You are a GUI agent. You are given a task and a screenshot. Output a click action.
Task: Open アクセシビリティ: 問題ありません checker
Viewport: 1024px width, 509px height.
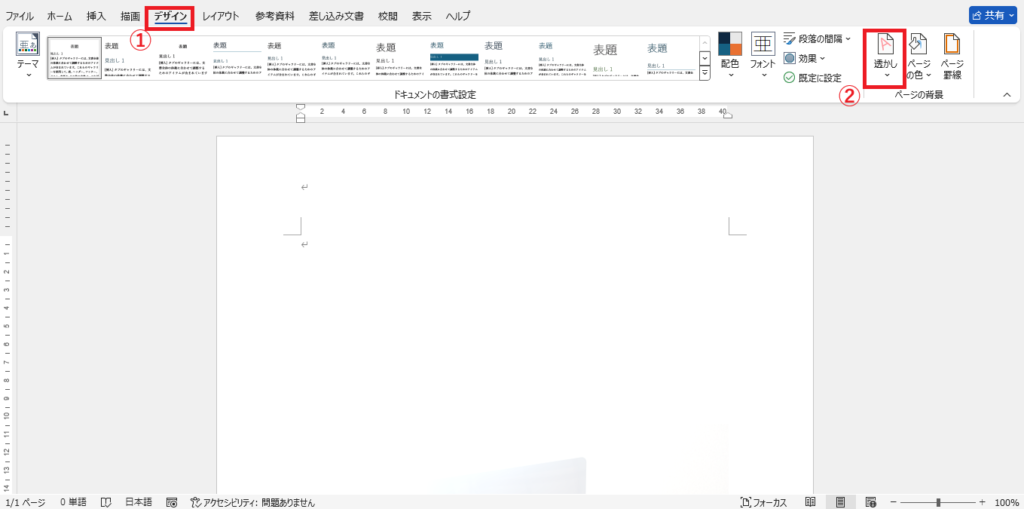click(252, 502)
